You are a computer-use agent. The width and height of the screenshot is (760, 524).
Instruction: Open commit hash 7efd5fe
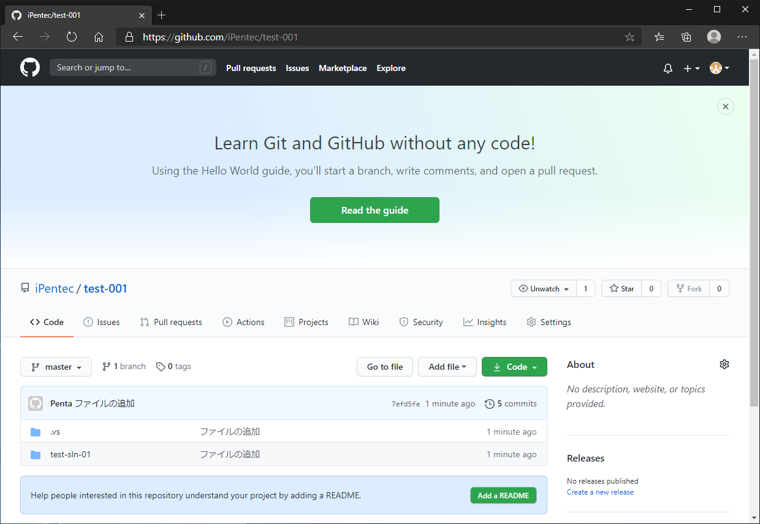[406, 404]
